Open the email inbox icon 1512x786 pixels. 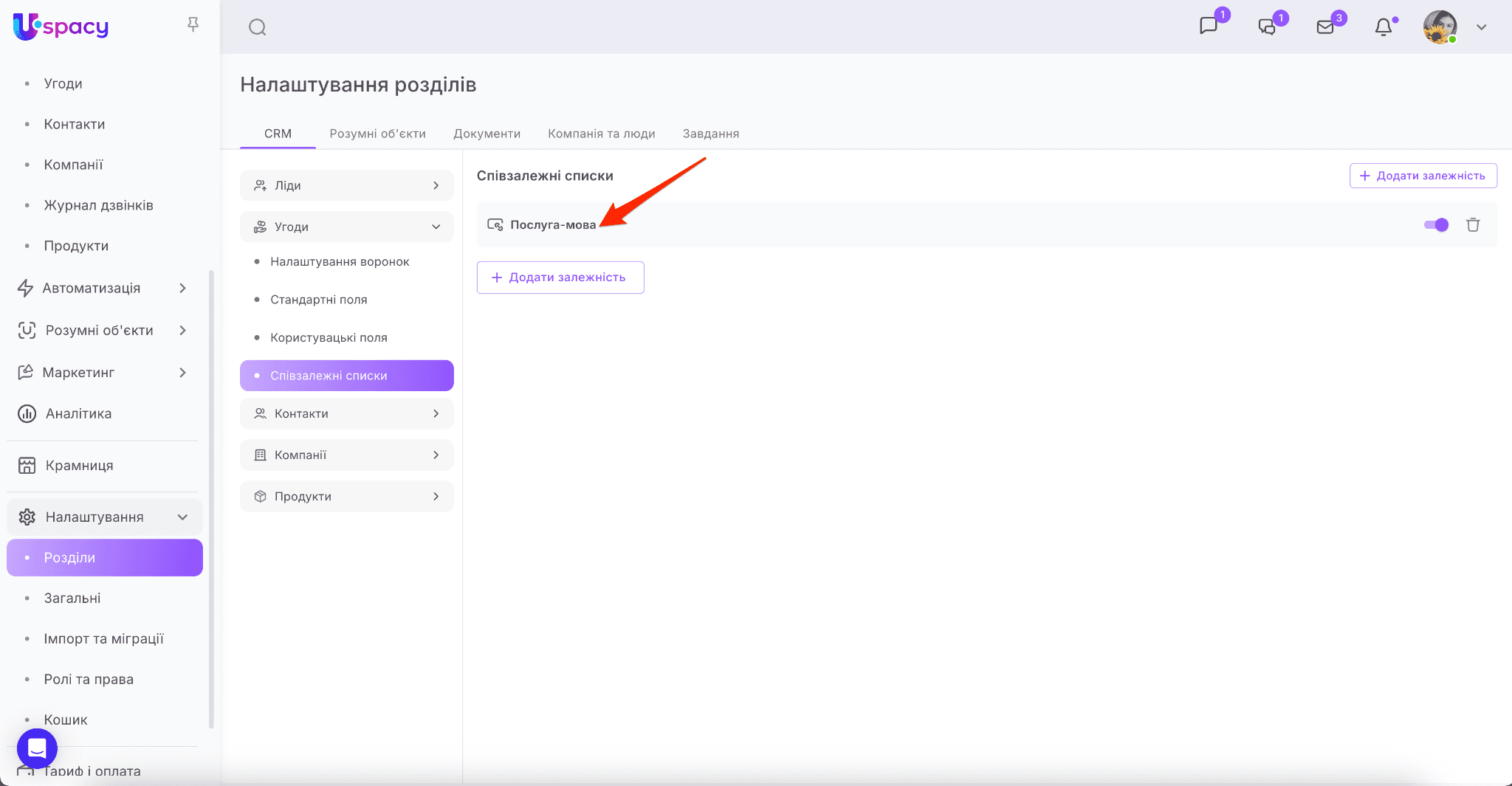pyautogui.click(x=1325, y=27)
